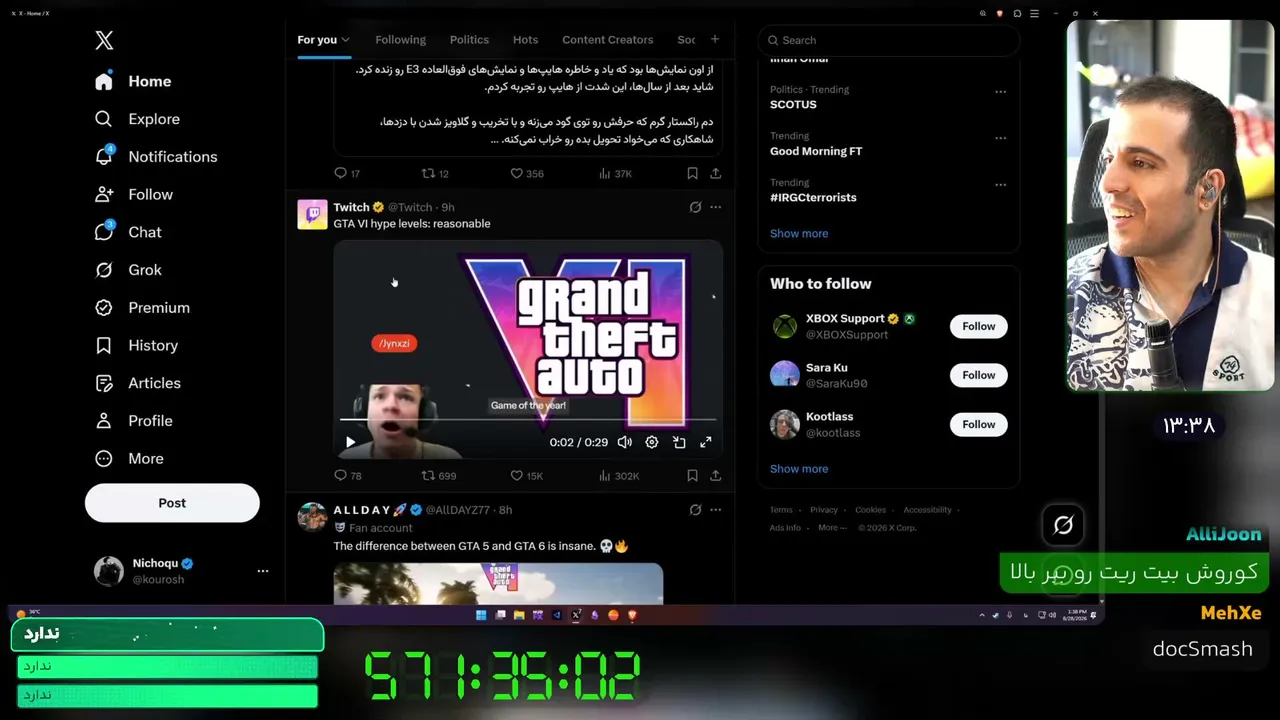Viewport: 1280px width, 720px height.
Task: Switch to the Hots tab
Action: coord(525,40)
